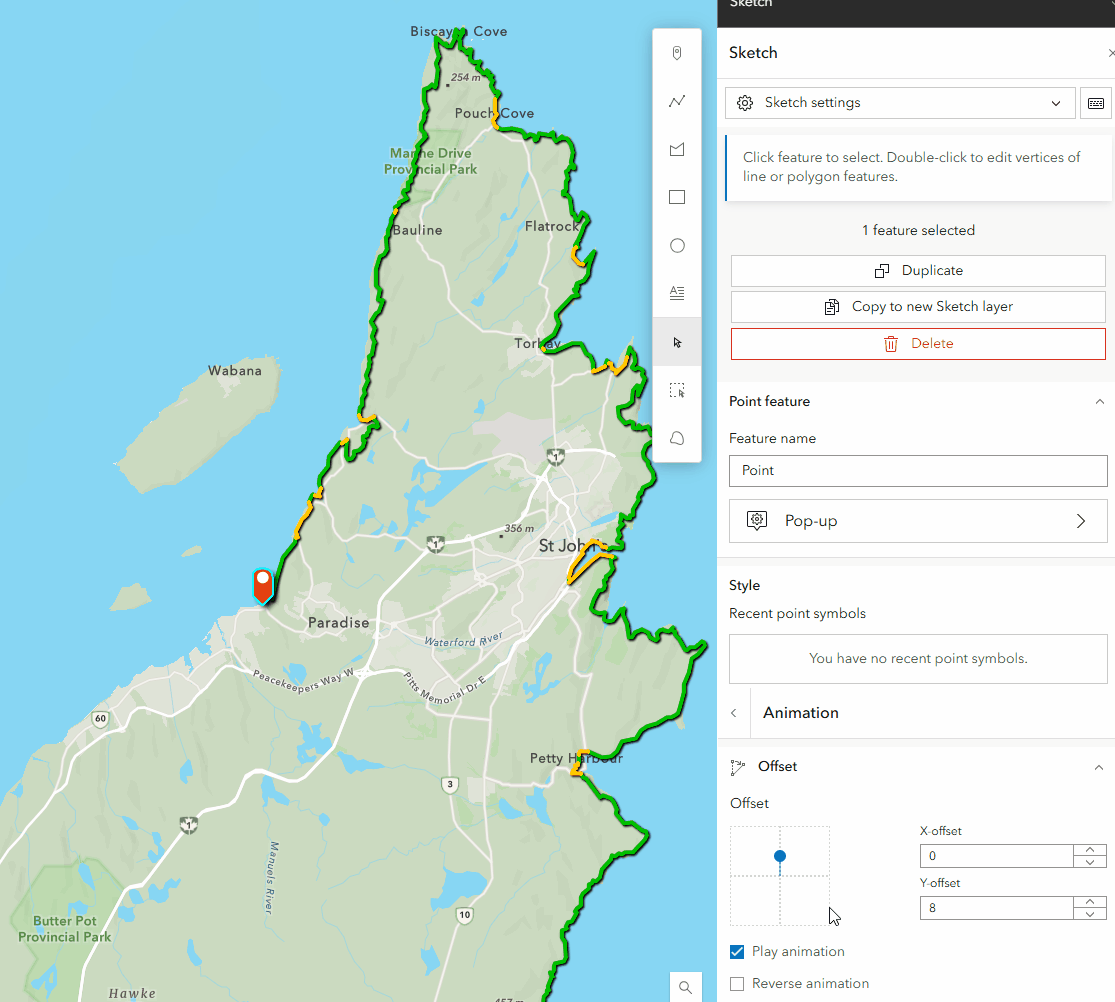The height and width of the screenshot is (1002, 1115).
Task: Choose the polyline drawing tool
Action: pyautogui.click(x=677, y=101)
